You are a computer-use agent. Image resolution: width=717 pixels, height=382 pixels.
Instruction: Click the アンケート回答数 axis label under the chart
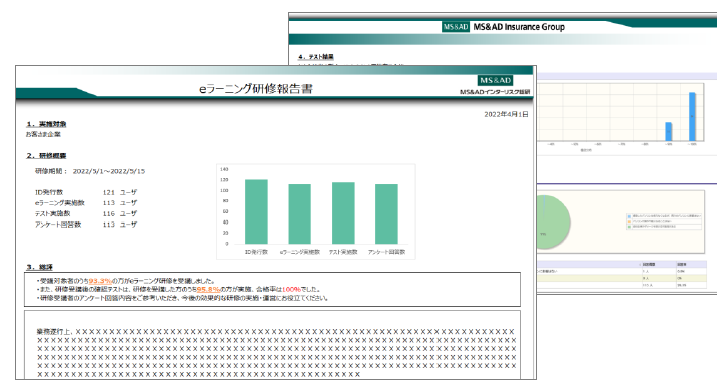386,252
